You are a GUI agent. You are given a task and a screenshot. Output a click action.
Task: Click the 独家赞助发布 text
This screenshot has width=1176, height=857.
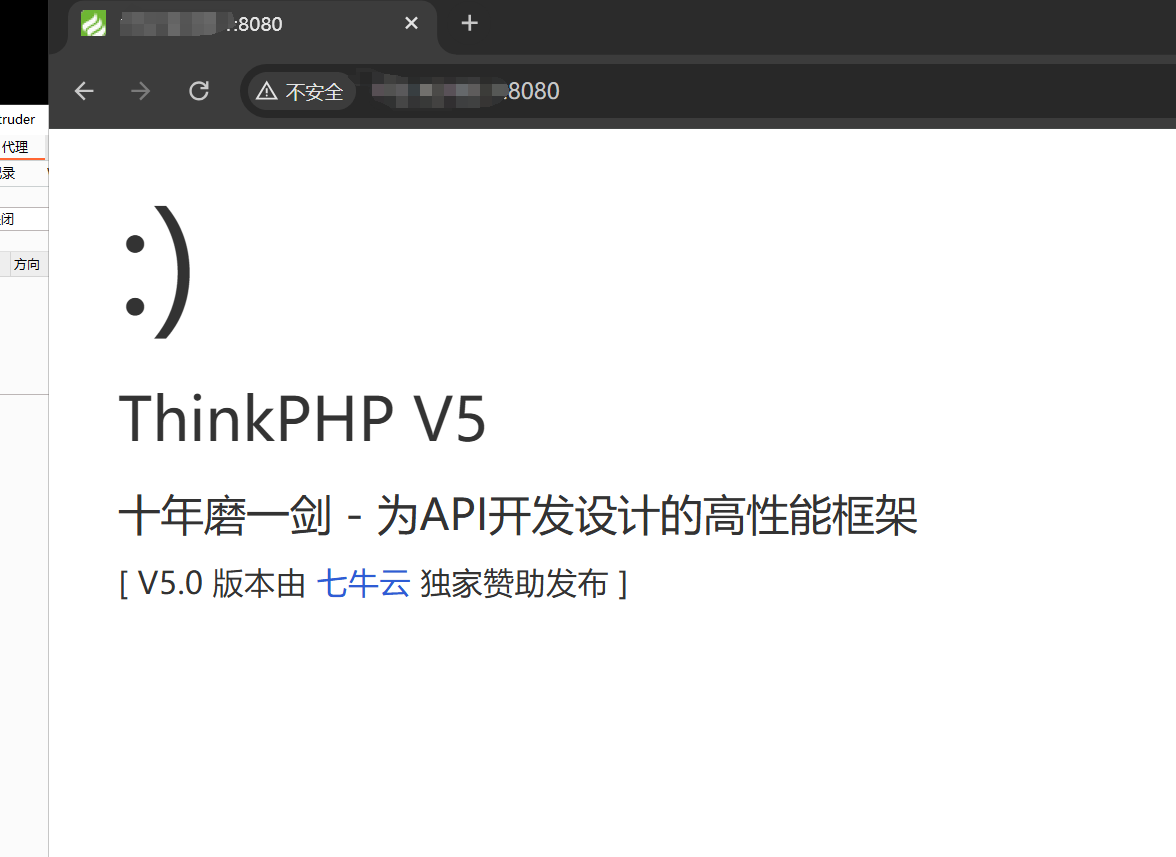point(514,583)
